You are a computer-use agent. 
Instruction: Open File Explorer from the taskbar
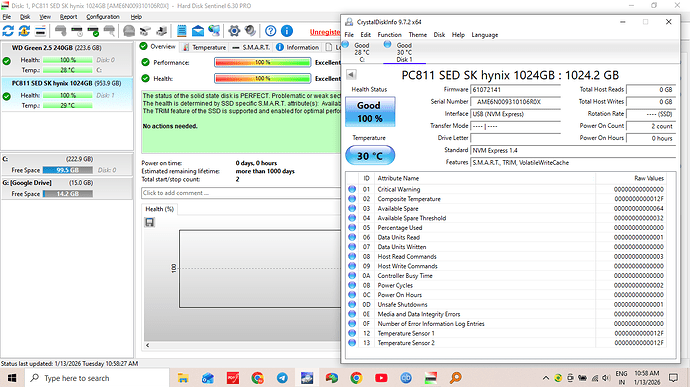tap(183, 378)
